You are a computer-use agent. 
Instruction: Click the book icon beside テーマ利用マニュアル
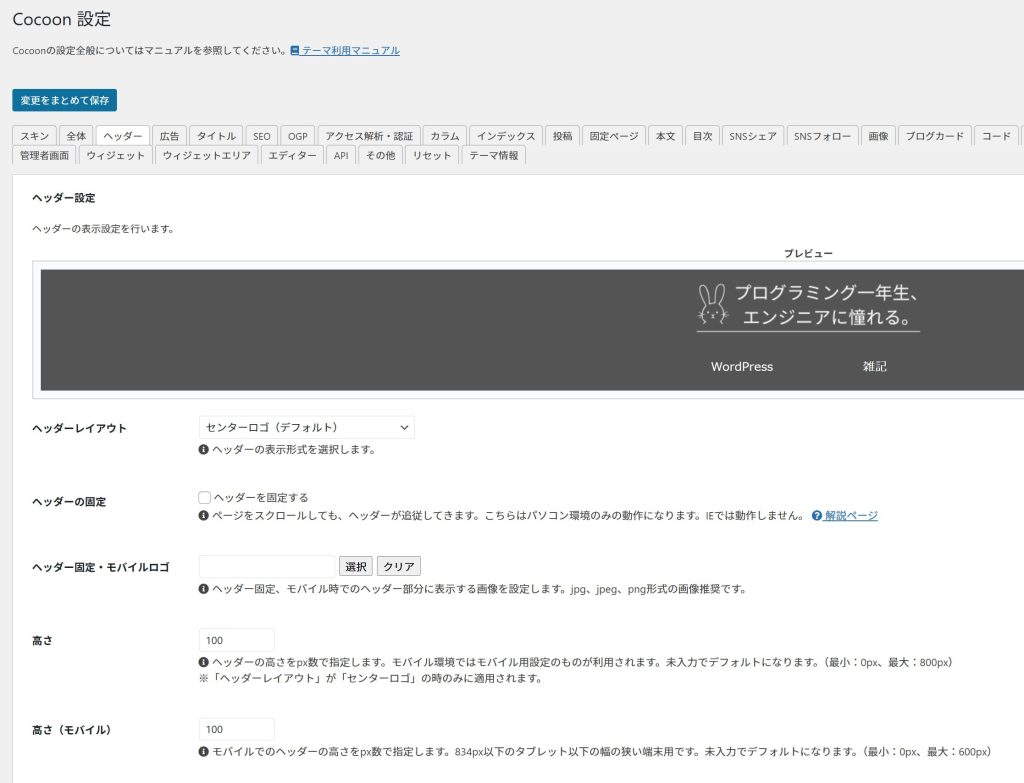[295, 51]
